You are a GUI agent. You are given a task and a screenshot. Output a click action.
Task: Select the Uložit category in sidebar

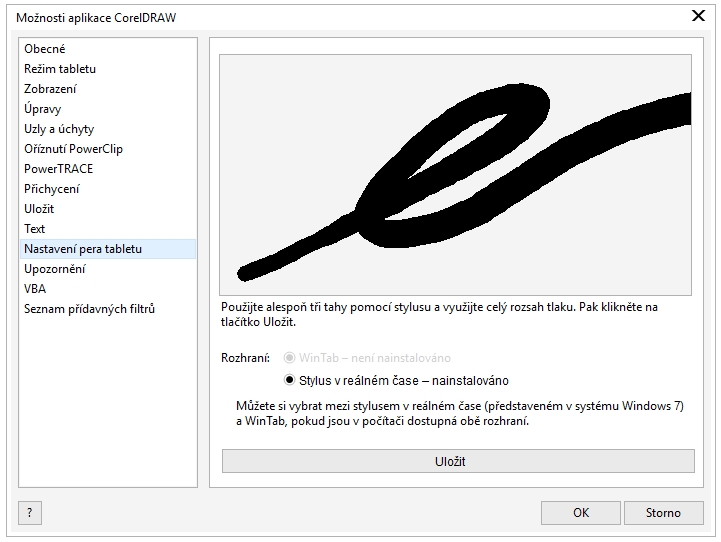point(39,209)
